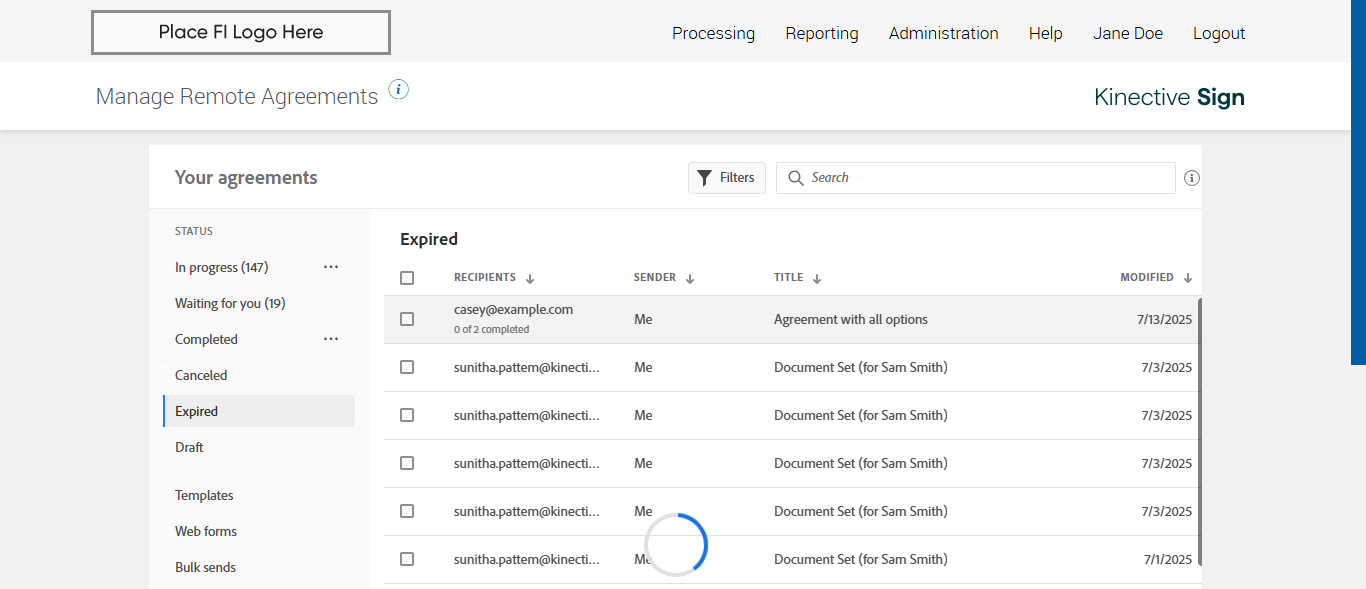Screen dimensions: 1366x589
Task: Open the Filters dropdown
Action: (727, 178)
